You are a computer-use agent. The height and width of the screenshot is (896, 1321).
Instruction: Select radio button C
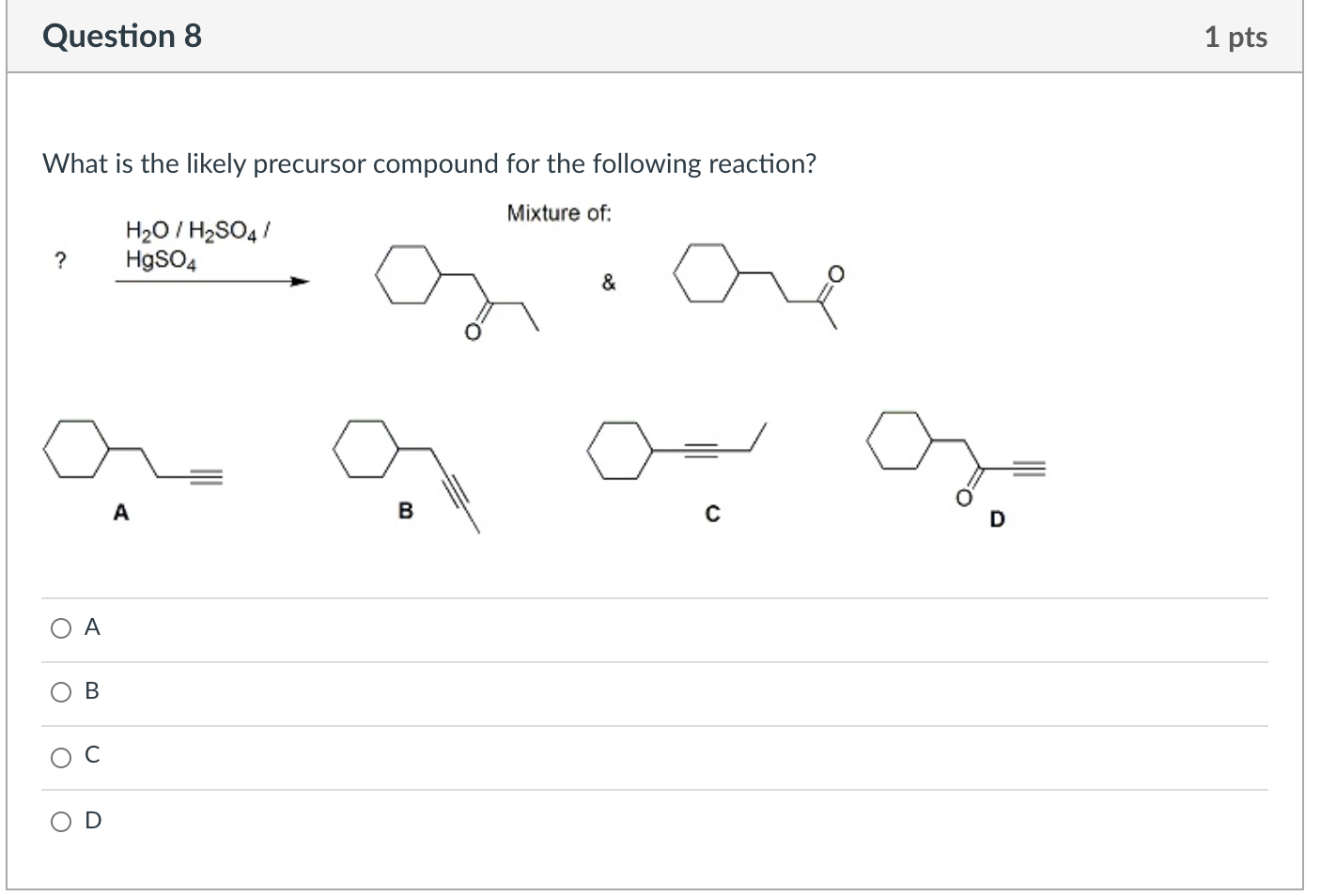pyautogui.click(x=61, y=755)
